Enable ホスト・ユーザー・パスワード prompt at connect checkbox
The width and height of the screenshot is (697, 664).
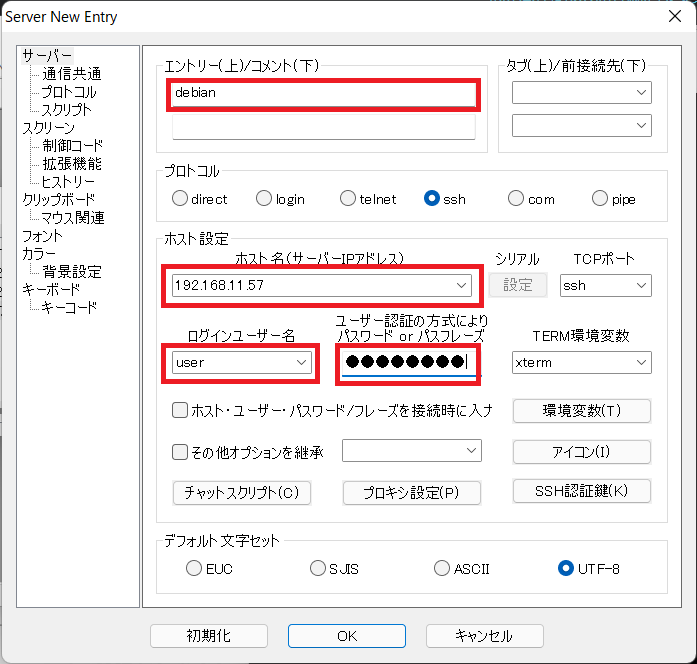click(180, 410)
